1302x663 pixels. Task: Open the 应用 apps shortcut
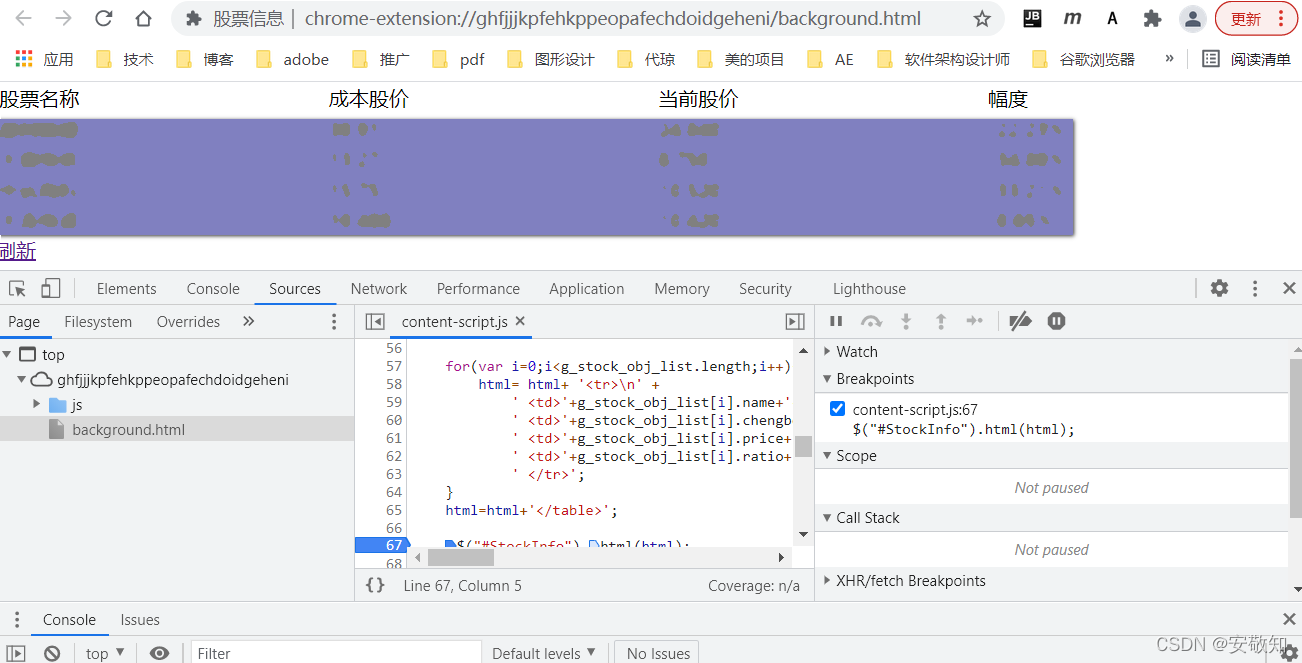point(45,59)
